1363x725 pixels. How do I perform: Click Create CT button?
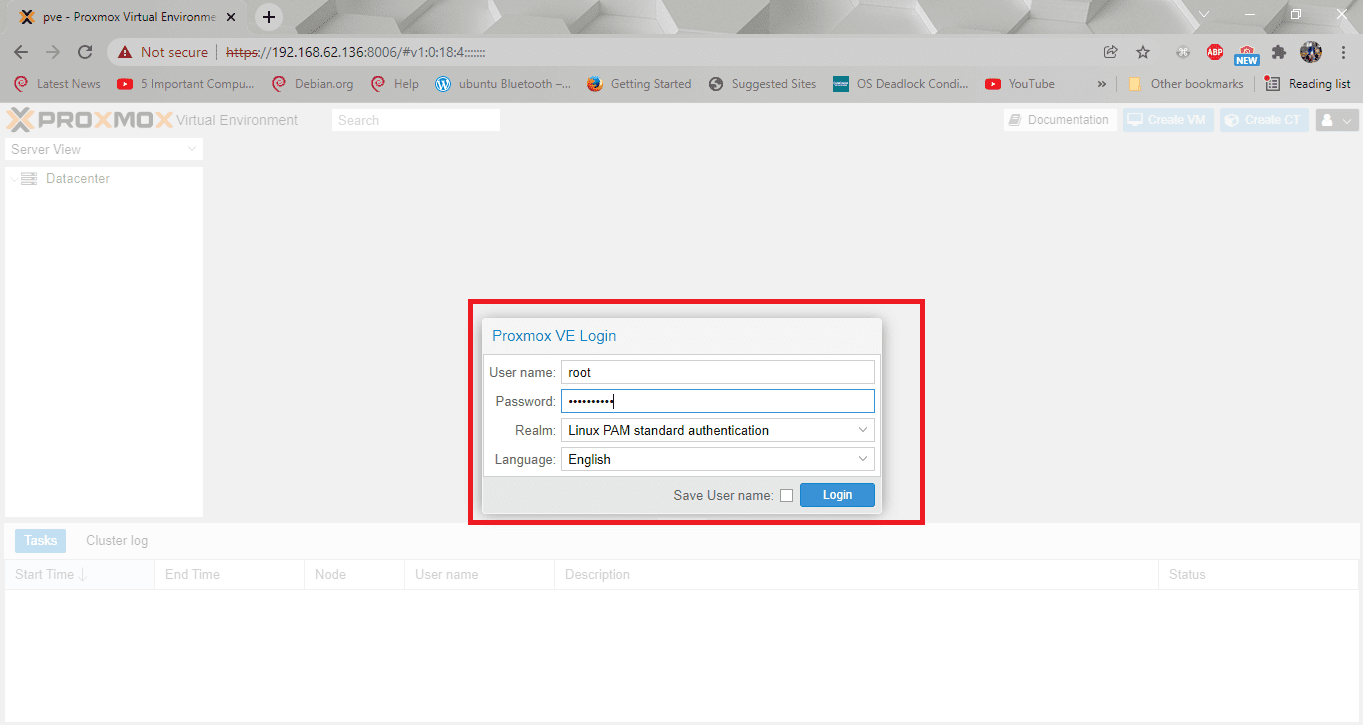[x=1264, y=120]
